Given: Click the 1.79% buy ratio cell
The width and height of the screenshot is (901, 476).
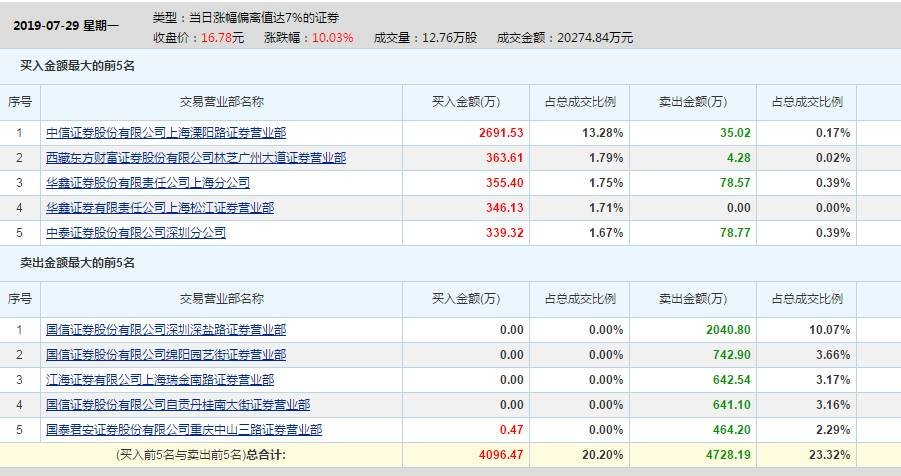Looking at the screenshot, I should tap(606, 158).
